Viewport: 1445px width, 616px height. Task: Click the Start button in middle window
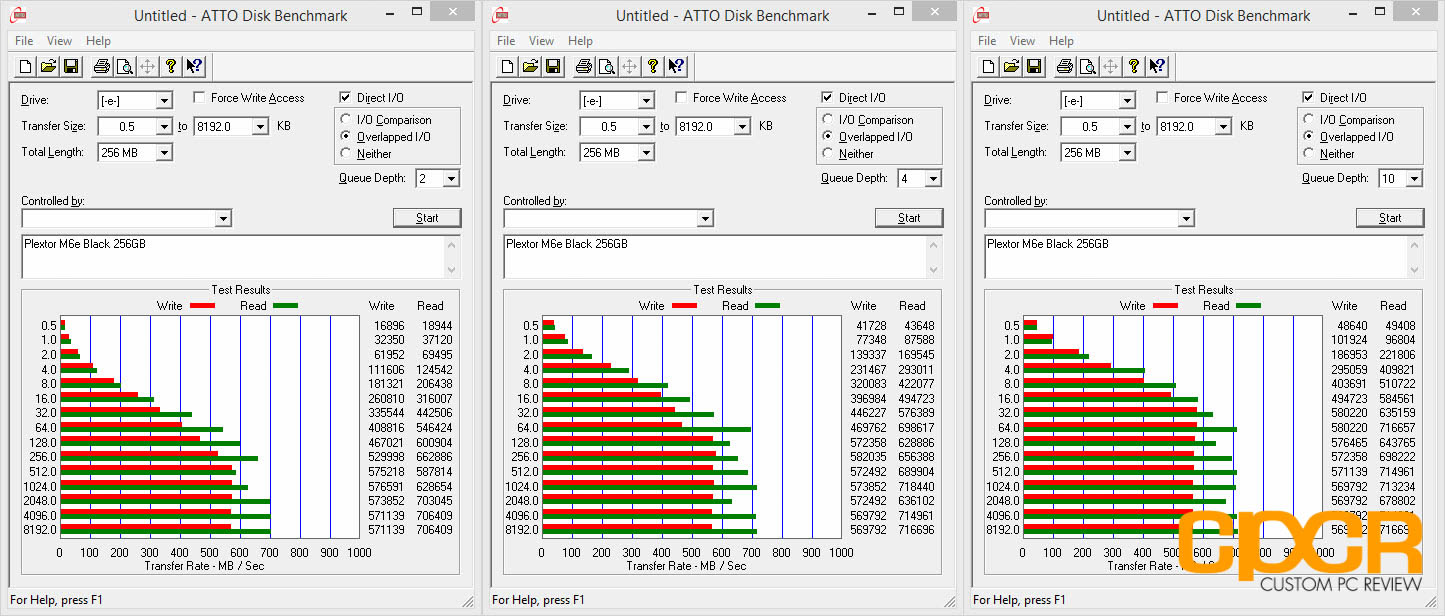coord(909,218)
